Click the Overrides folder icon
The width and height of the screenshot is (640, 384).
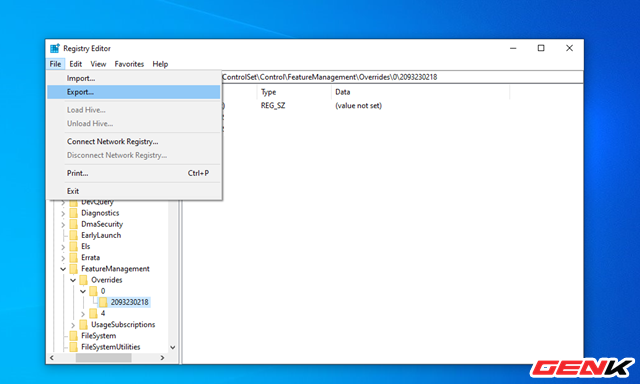(x=83, y=280)
